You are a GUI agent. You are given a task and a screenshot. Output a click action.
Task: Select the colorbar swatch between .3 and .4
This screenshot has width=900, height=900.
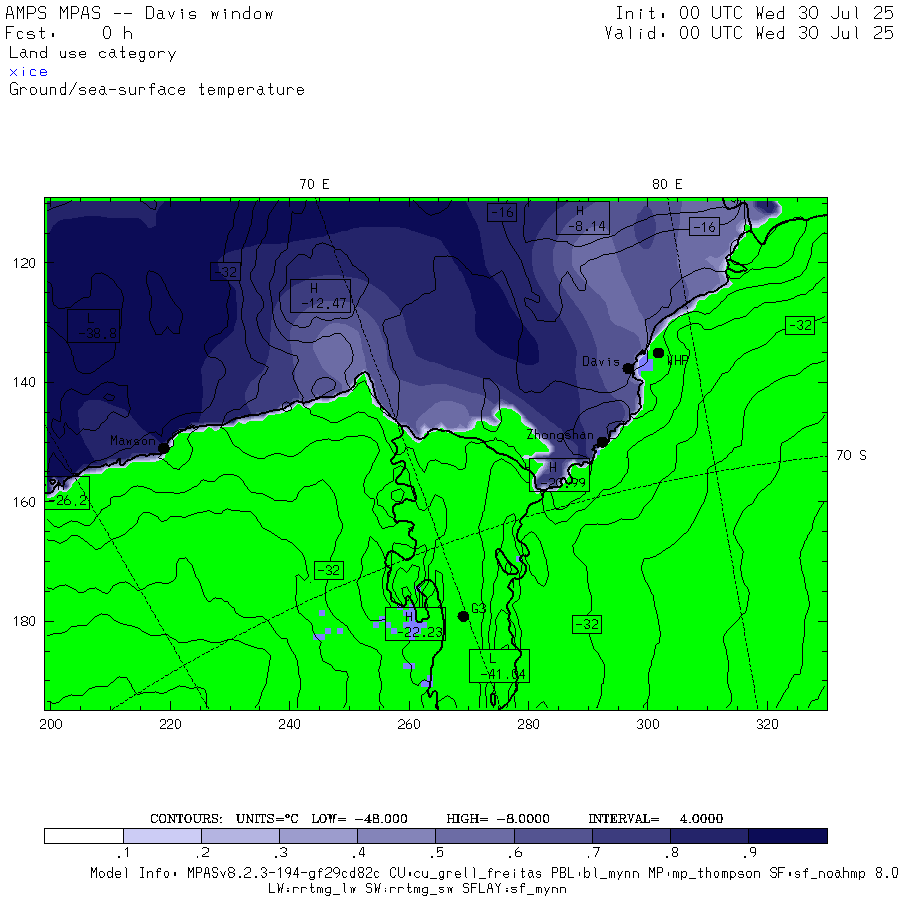click(319, 836)
